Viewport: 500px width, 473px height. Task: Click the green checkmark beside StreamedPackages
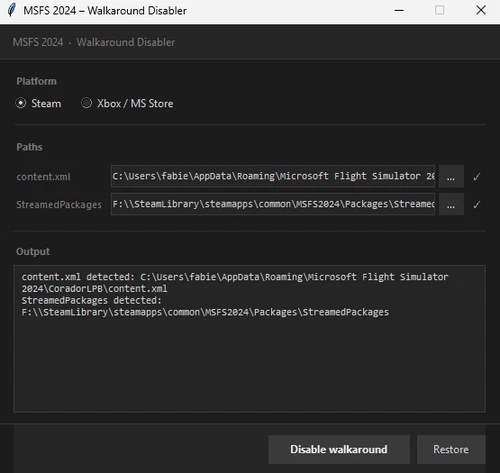pyautogui.click(x=477, y=204)
